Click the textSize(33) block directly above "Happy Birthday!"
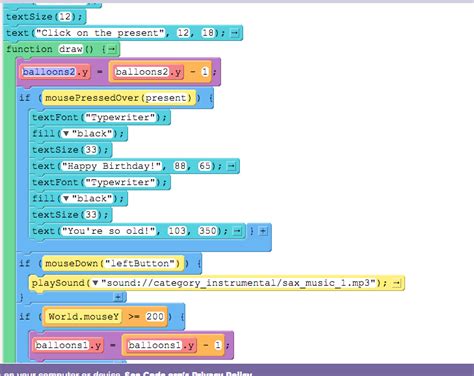 71,150
